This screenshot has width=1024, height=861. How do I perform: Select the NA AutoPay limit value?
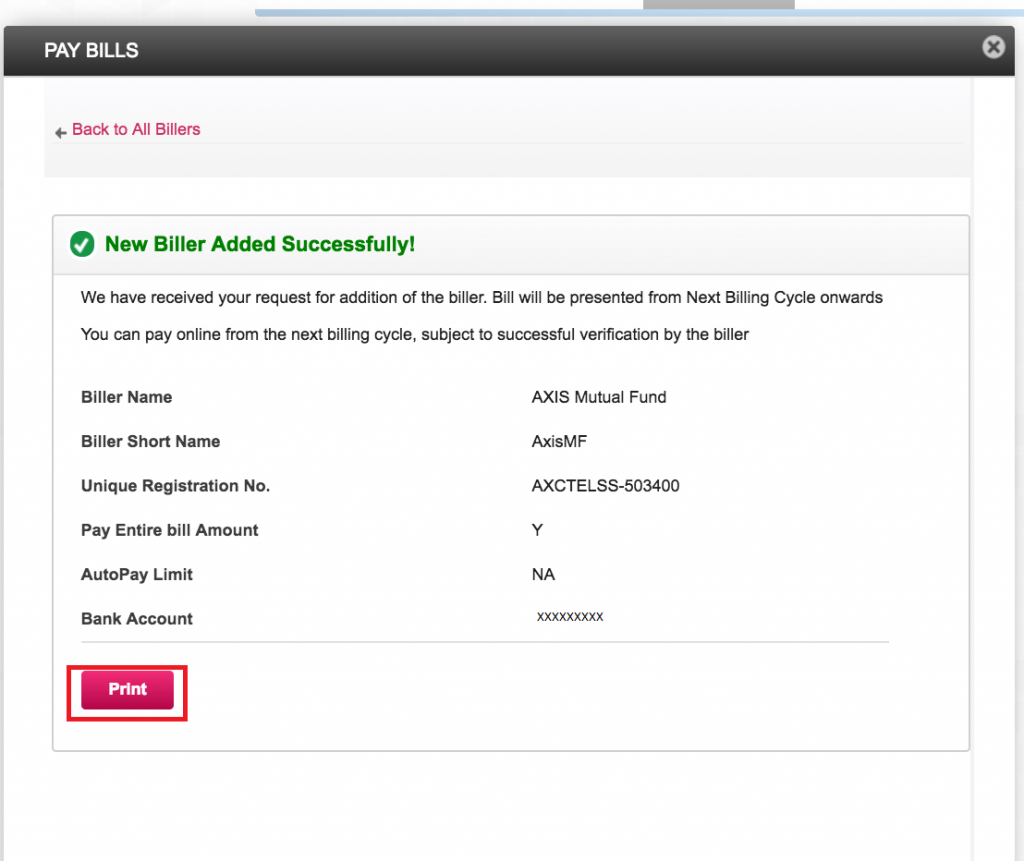tap(543, 574)
